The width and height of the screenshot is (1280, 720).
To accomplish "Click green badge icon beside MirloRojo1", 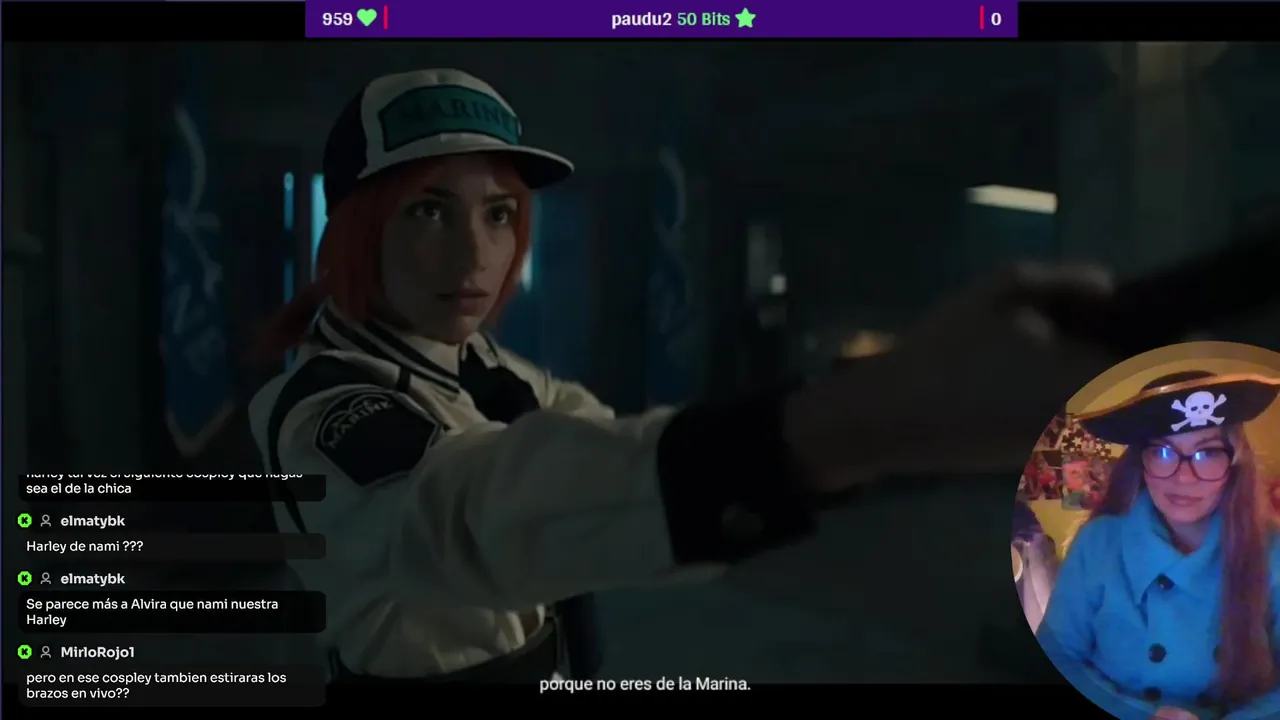I will point(25,652).
